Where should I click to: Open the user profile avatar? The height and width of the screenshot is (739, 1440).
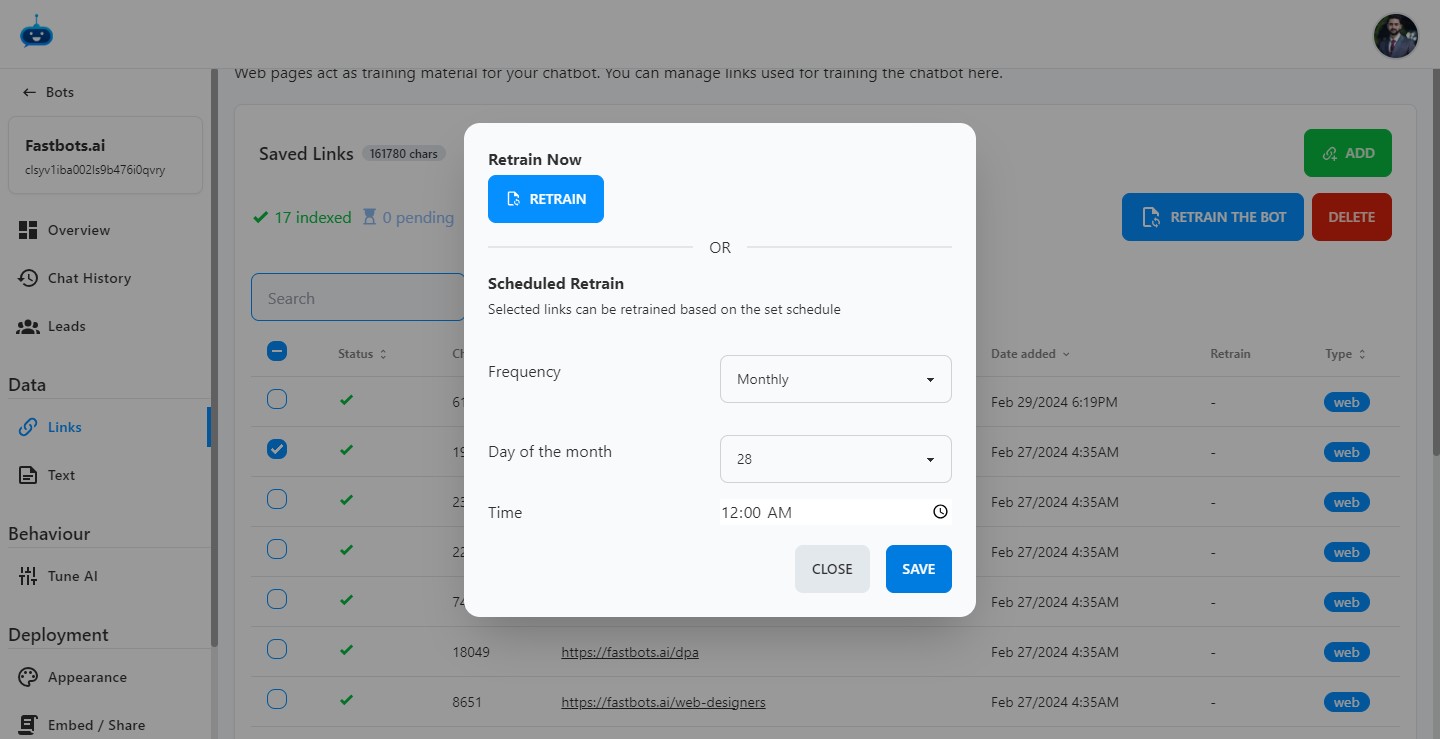[x=1395, y=36]
